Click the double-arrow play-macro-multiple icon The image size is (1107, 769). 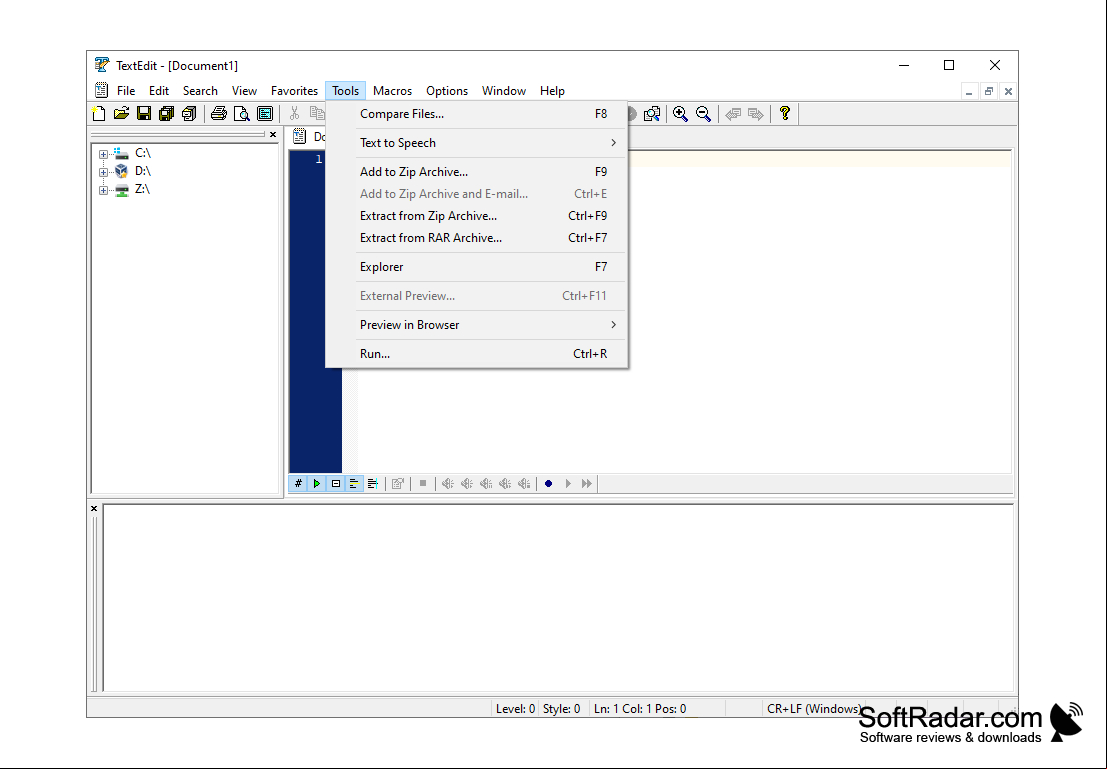pyautogui.click(x=587, y=484)
